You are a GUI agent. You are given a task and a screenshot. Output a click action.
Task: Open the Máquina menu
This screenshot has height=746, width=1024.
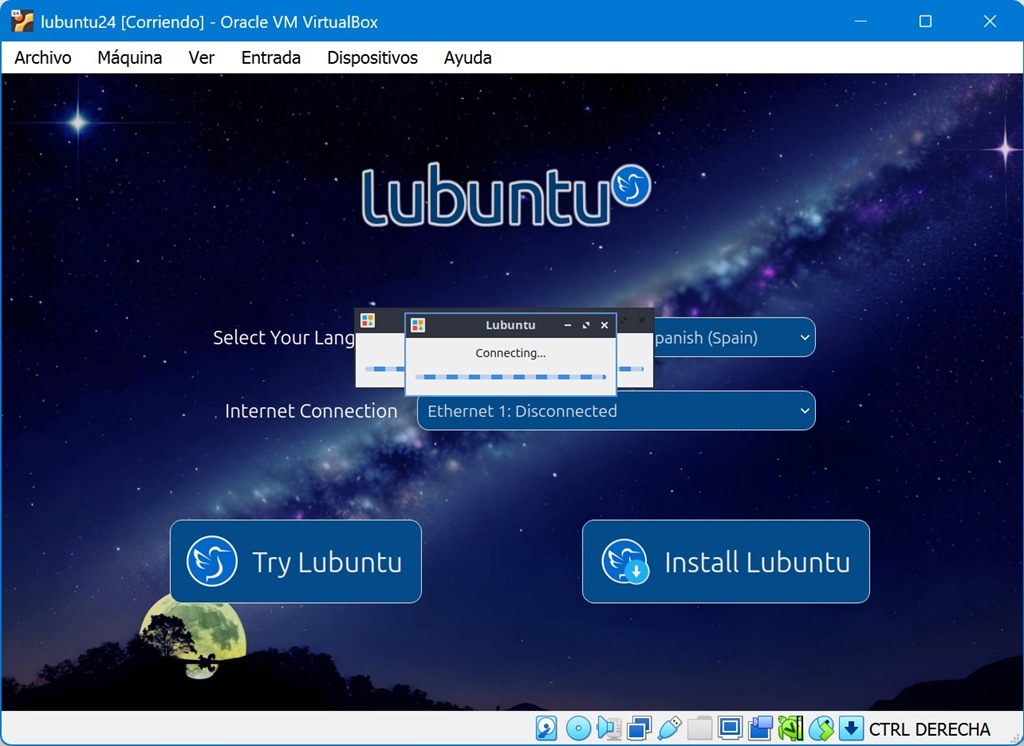click(x=129, y=58)
